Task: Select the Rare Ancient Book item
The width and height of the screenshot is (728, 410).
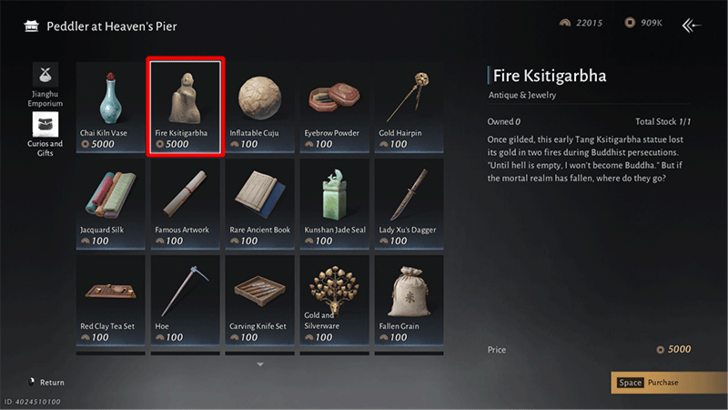Action: (260, 204)
